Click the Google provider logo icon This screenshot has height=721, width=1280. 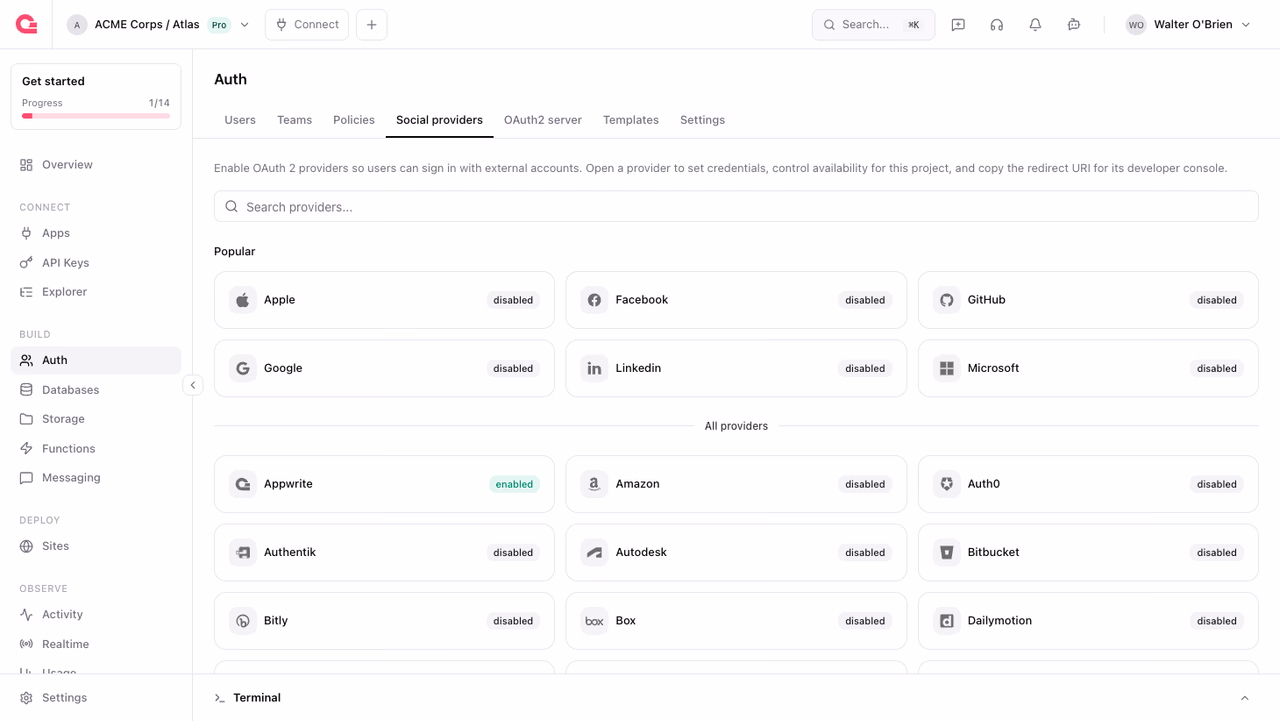point(243,368)
